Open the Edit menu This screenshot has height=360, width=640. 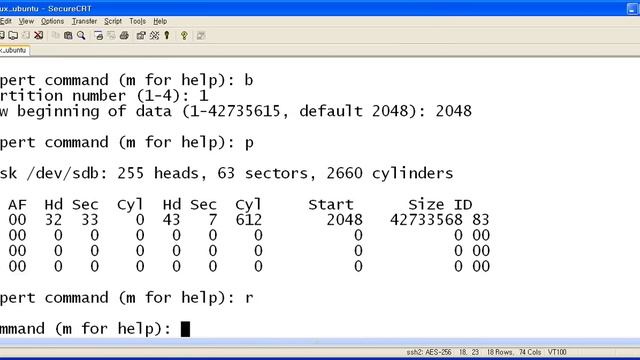(6, 21)
